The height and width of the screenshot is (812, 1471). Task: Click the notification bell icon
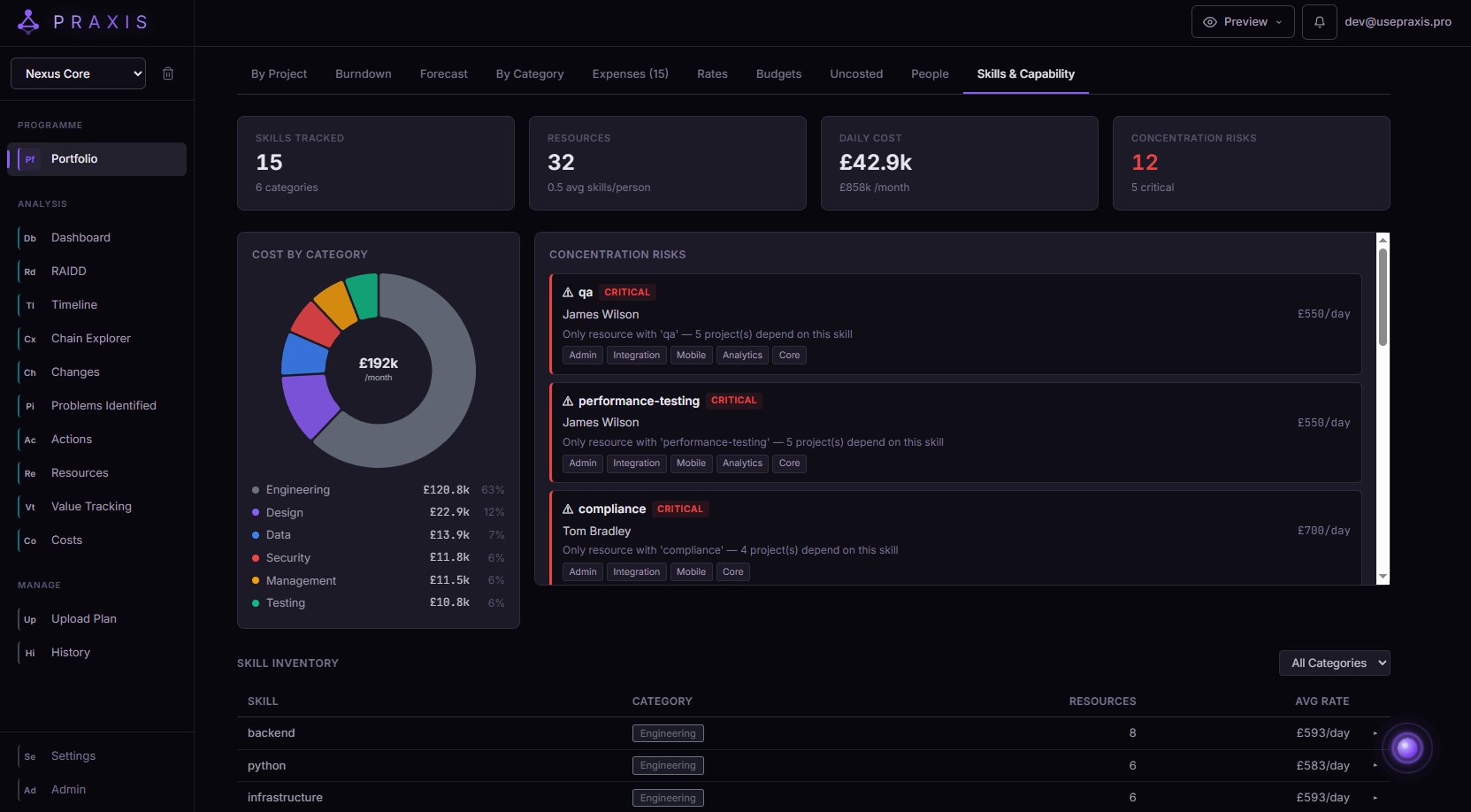coord(1319,21)
